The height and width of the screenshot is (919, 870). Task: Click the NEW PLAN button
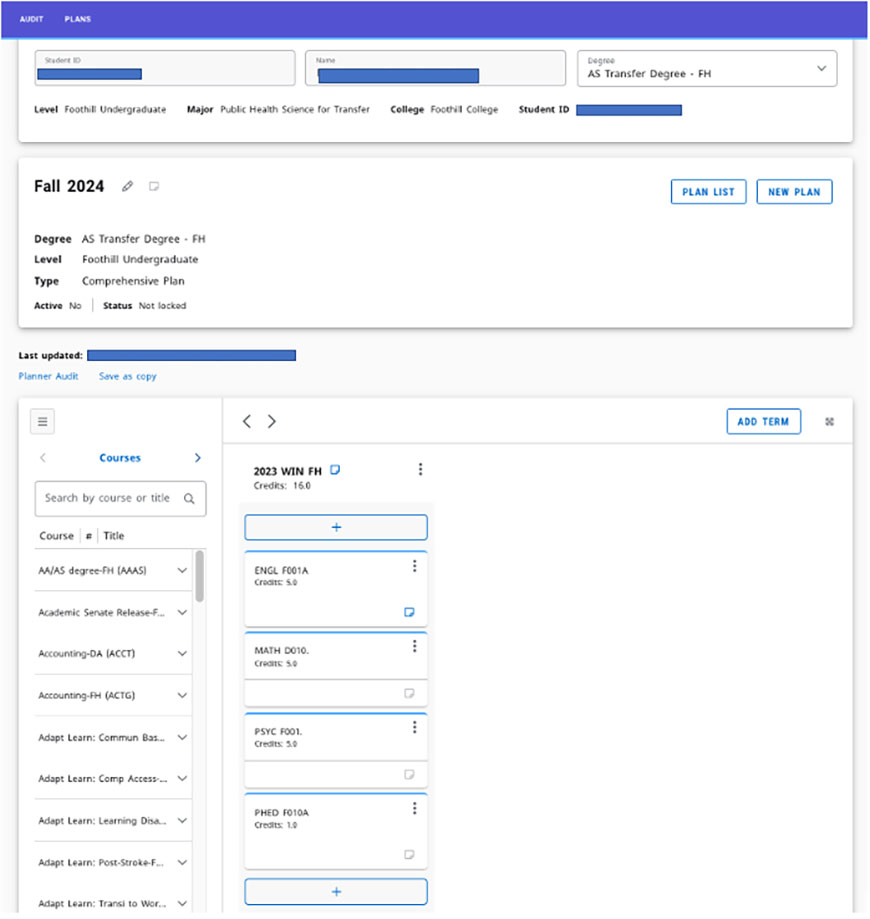[x=794, y=191]
